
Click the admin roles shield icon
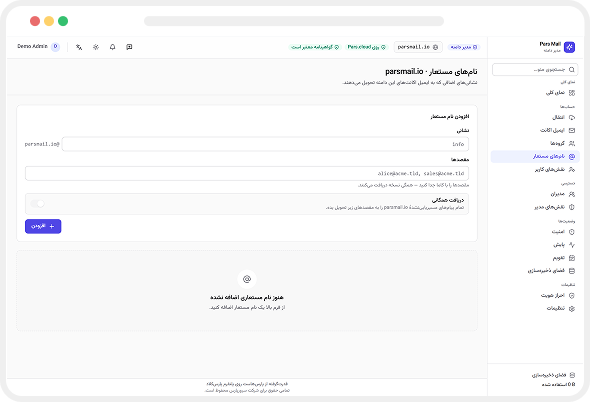point(572,207)
